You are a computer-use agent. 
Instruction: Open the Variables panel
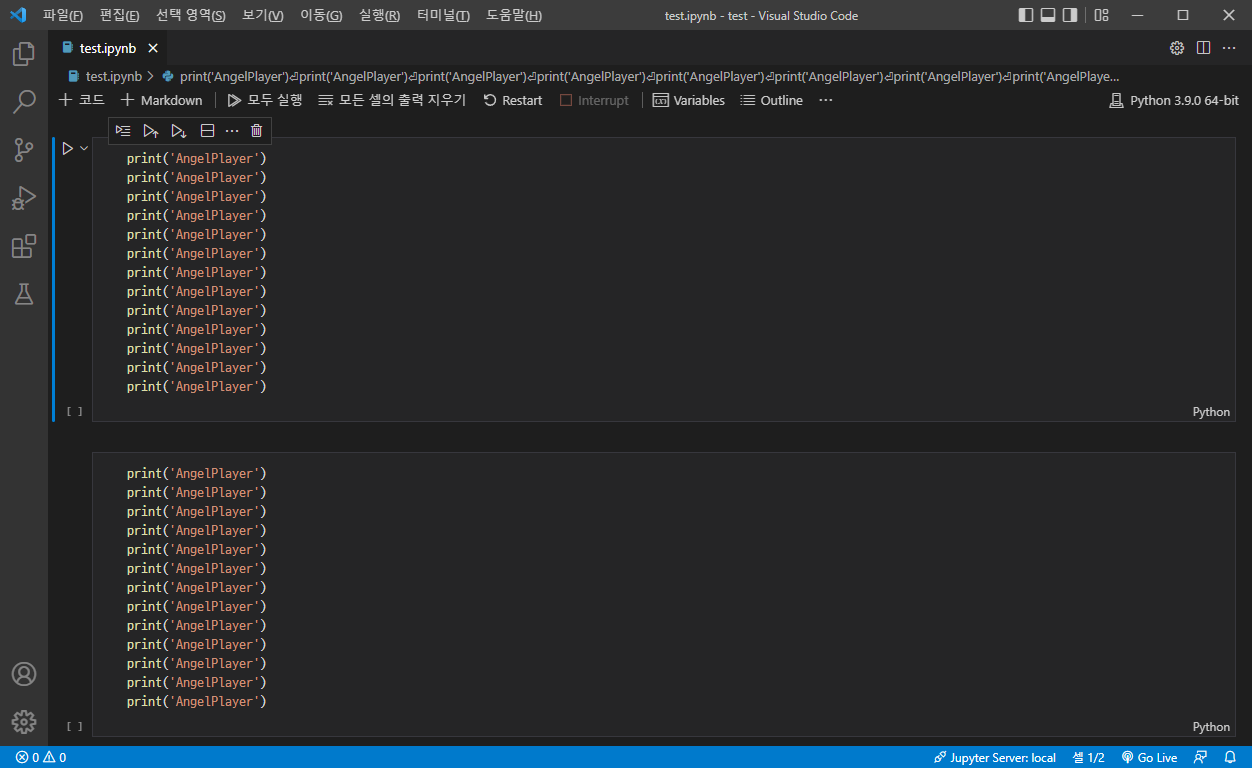pos(688,100)
